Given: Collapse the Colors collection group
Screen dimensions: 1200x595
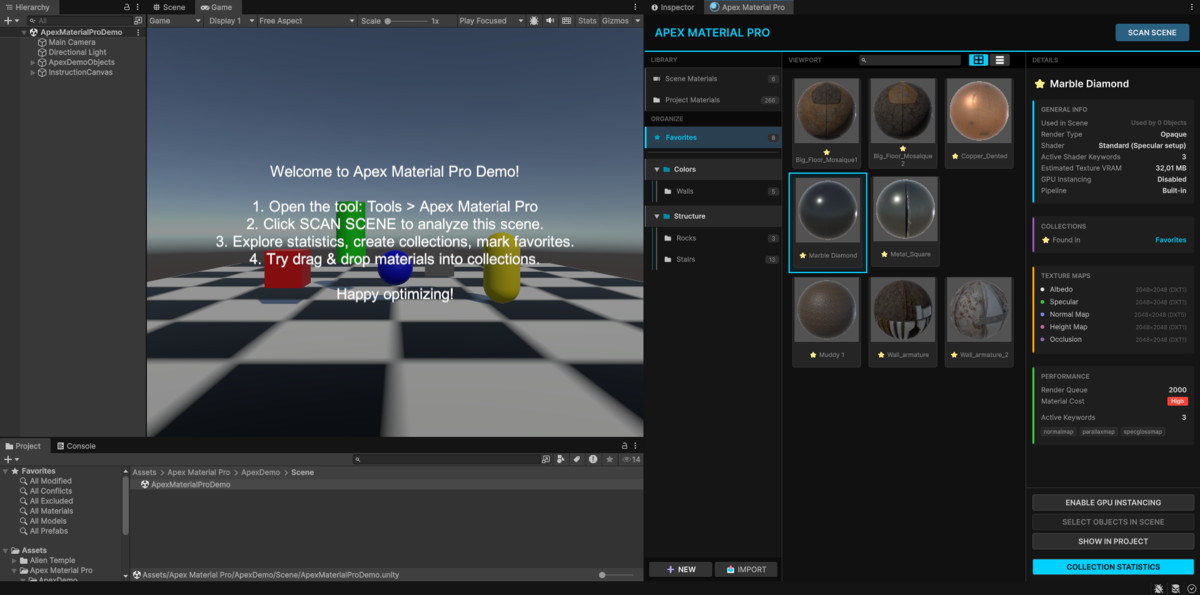Looking at the screenshot, I should pos(657,169).
